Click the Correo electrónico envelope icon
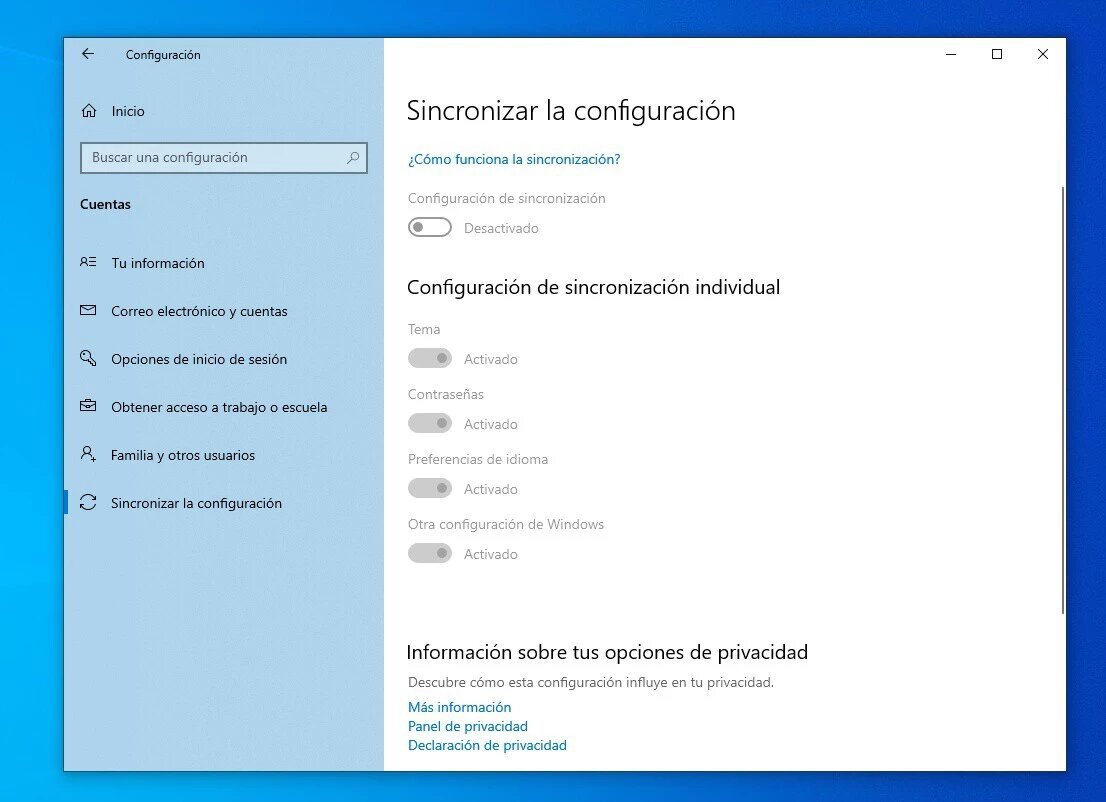This screenshot has height=802, width=1106. (88, 311)
